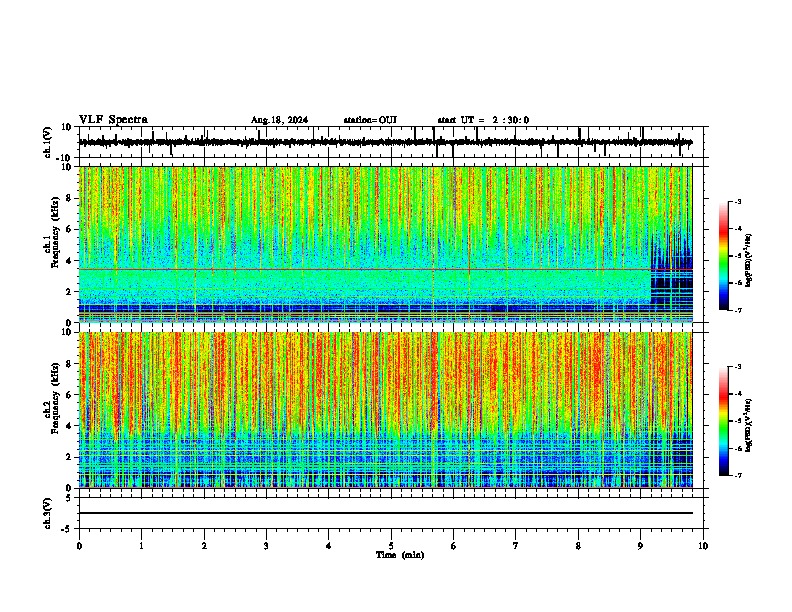Select the ch.1 colorbar log(PSD) label
The height and width of the screenshot is (612, 792).
click(748, 261)
